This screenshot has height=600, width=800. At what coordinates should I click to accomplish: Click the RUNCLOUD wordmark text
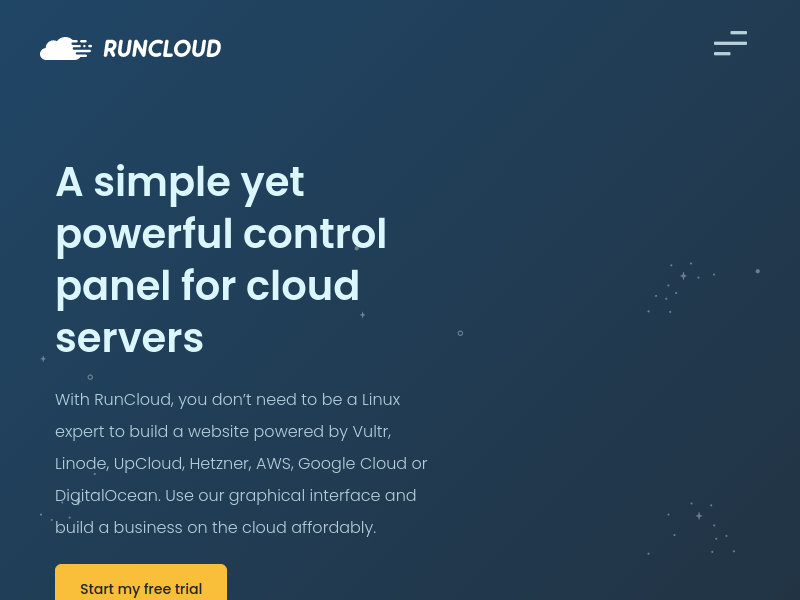(x=162, y=48)
